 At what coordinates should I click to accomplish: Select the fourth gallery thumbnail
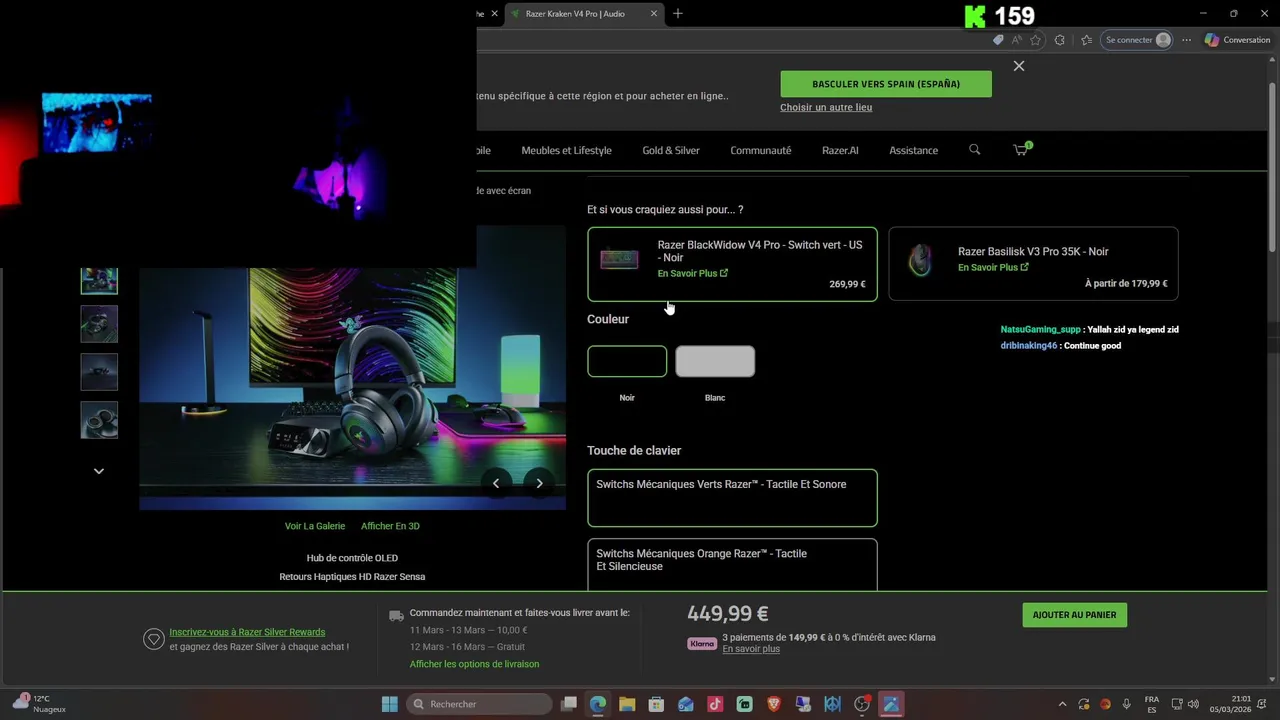(x=99, y=420)
